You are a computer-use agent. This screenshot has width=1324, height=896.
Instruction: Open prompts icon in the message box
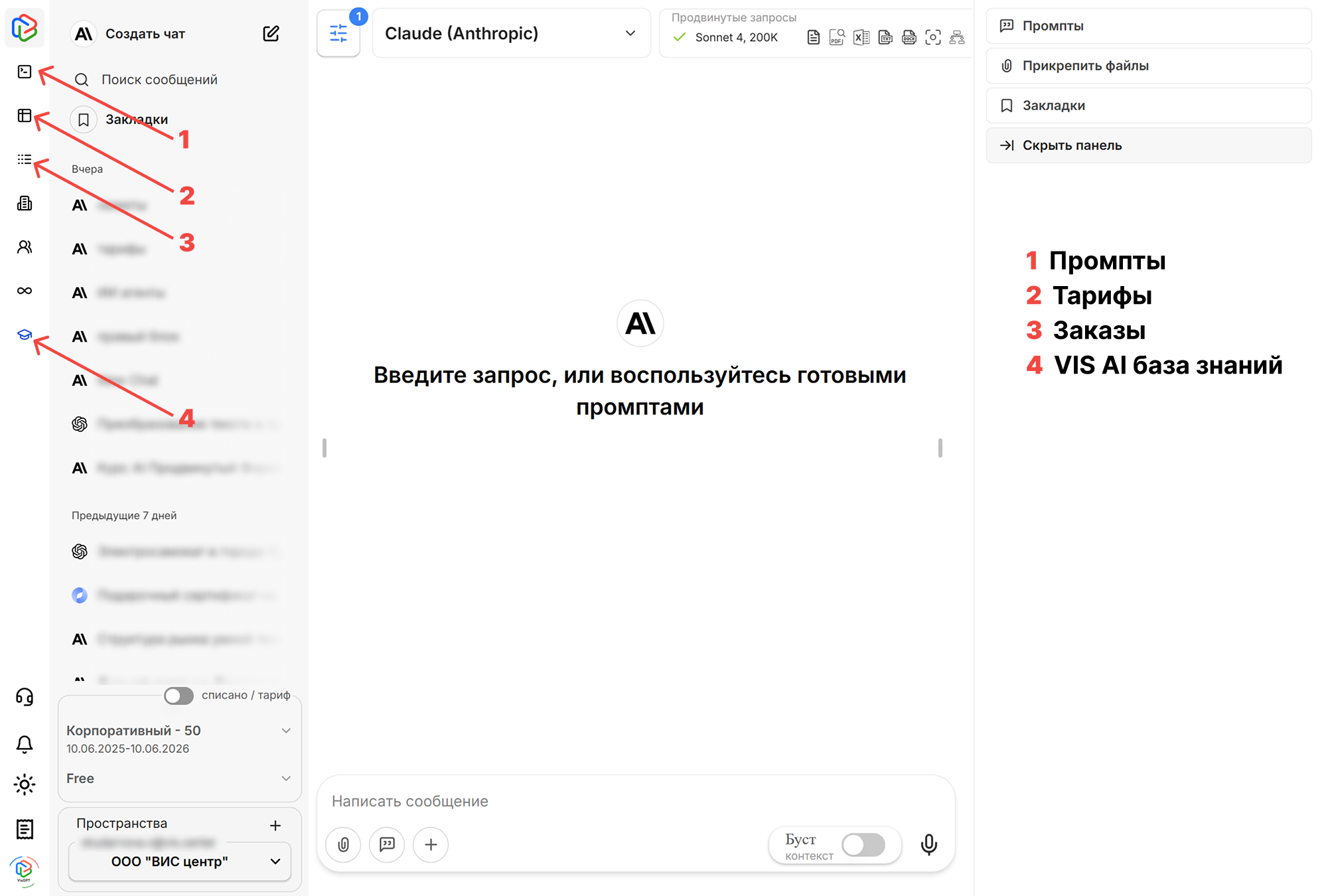click(x=387, y=844)
